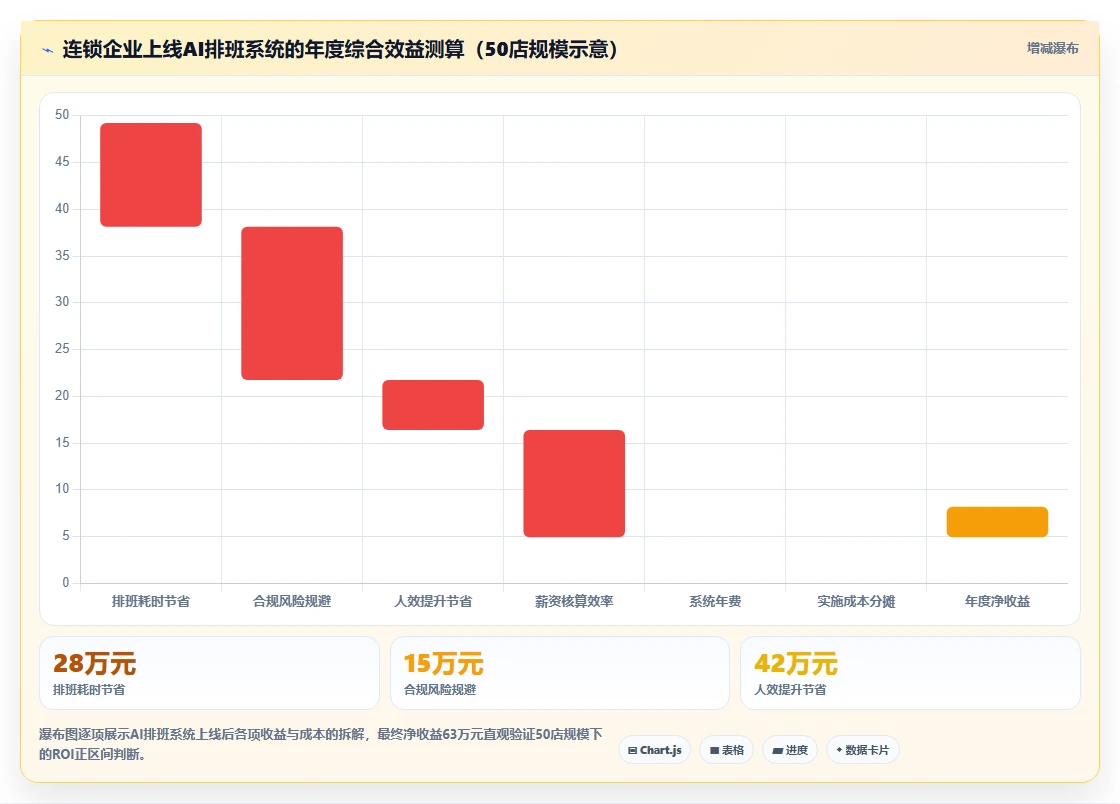
Task: Click the chart title text
Action: (340, 49)
